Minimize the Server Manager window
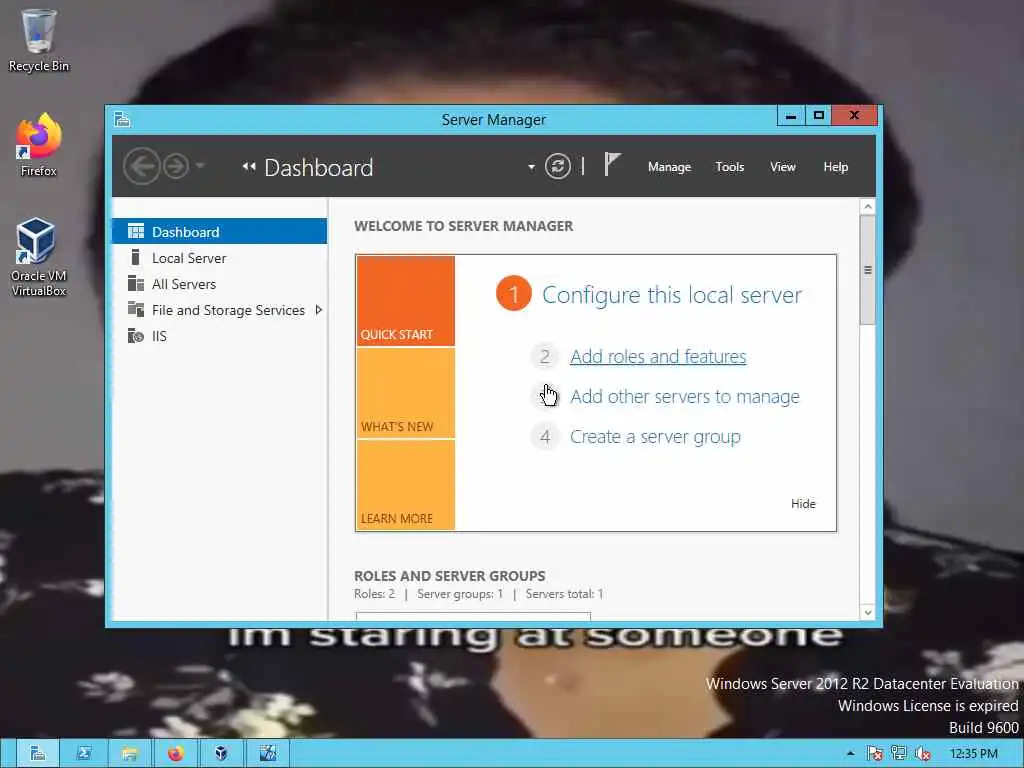The width and height of the screenshot is (1024, 768). click(791, 116)
